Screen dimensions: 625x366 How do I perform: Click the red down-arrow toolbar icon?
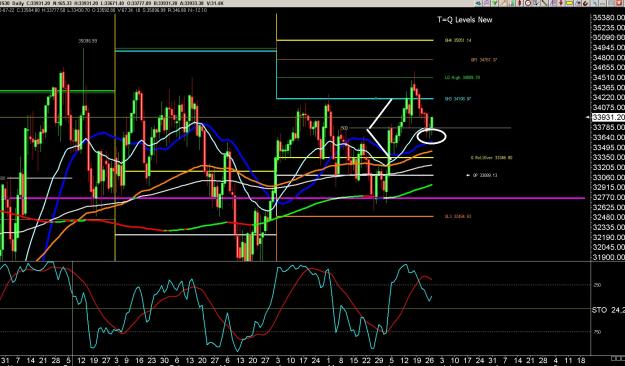(561, 3)
